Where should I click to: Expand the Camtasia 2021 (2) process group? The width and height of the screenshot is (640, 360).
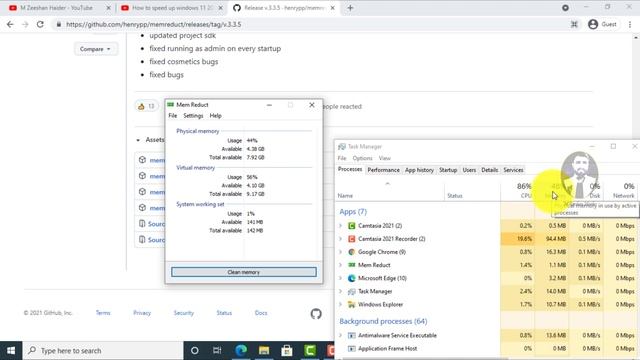click(x=340, y=226)
